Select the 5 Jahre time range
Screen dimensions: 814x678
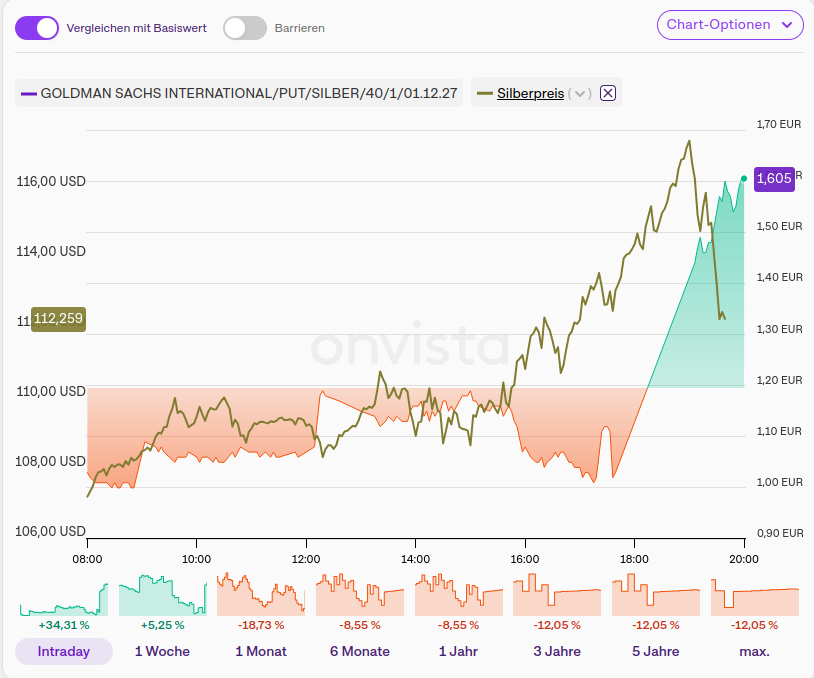(x=655, y=651)
